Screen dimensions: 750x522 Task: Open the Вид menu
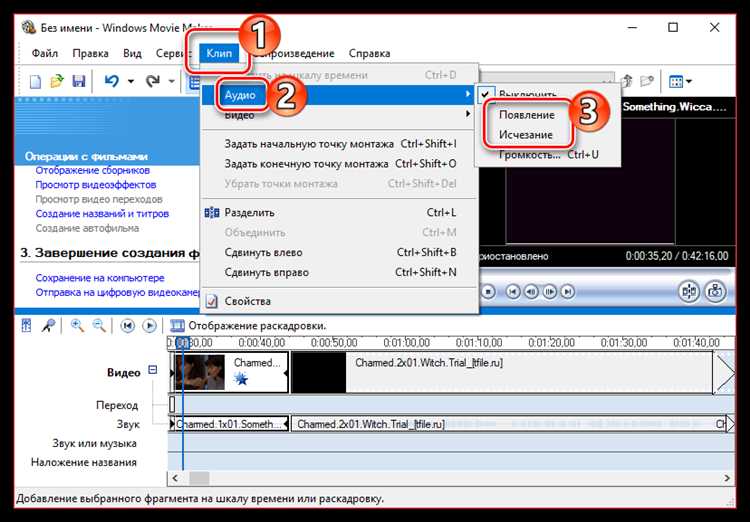tap(132, 53)
